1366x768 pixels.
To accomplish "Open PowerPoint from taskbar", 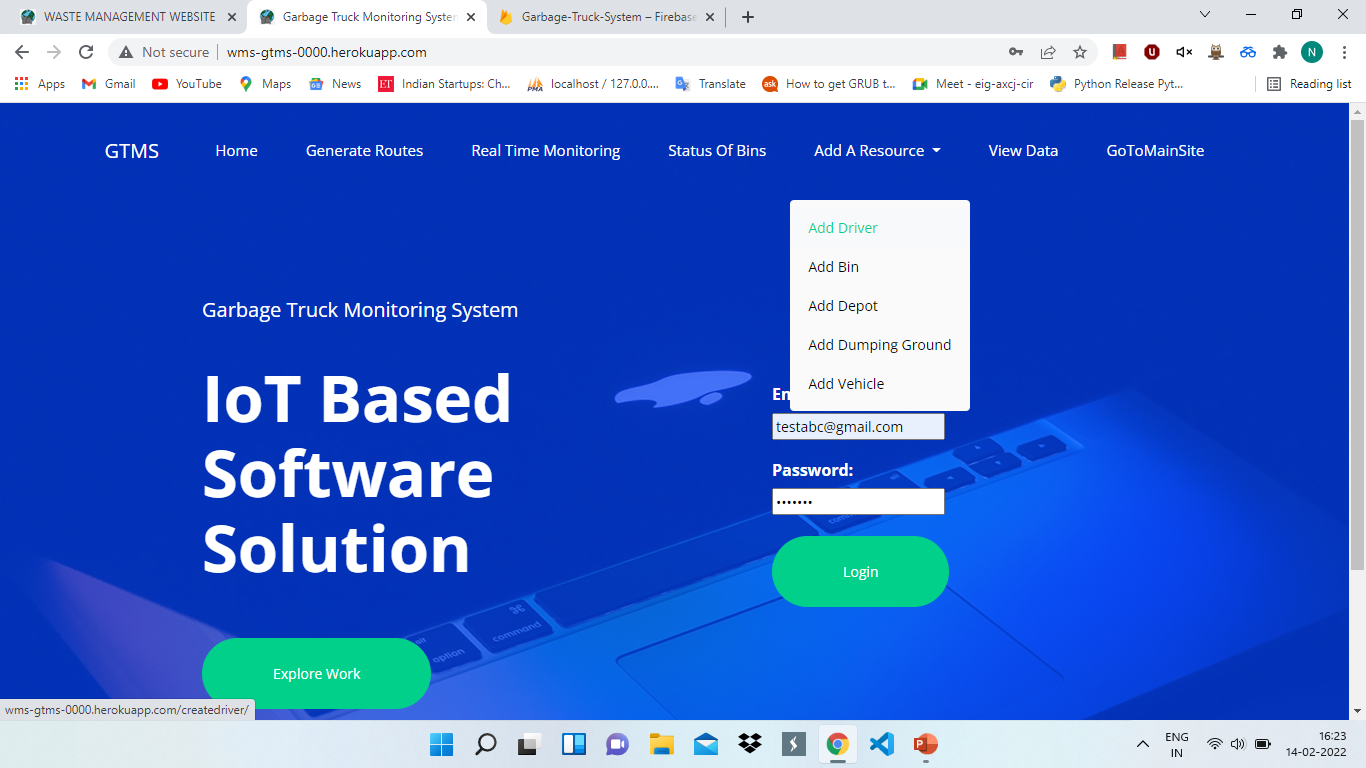I will (x=925, y=744).
